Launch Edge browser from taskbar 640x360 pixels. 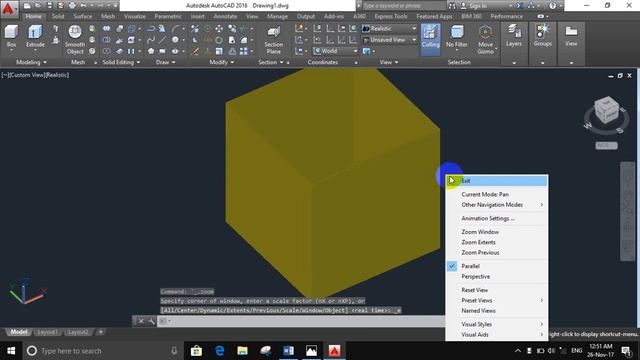tap(220, 351)
